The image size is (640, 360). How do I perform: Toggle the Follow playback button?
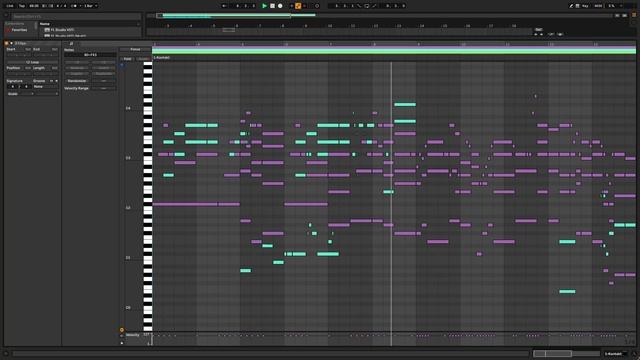point(224,6)
